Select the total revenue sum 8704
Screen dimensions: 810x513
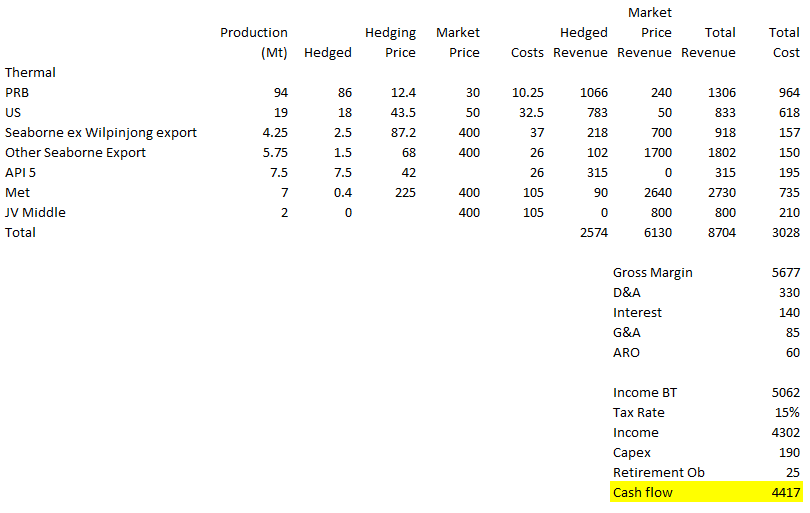click(x=719, y=232)
